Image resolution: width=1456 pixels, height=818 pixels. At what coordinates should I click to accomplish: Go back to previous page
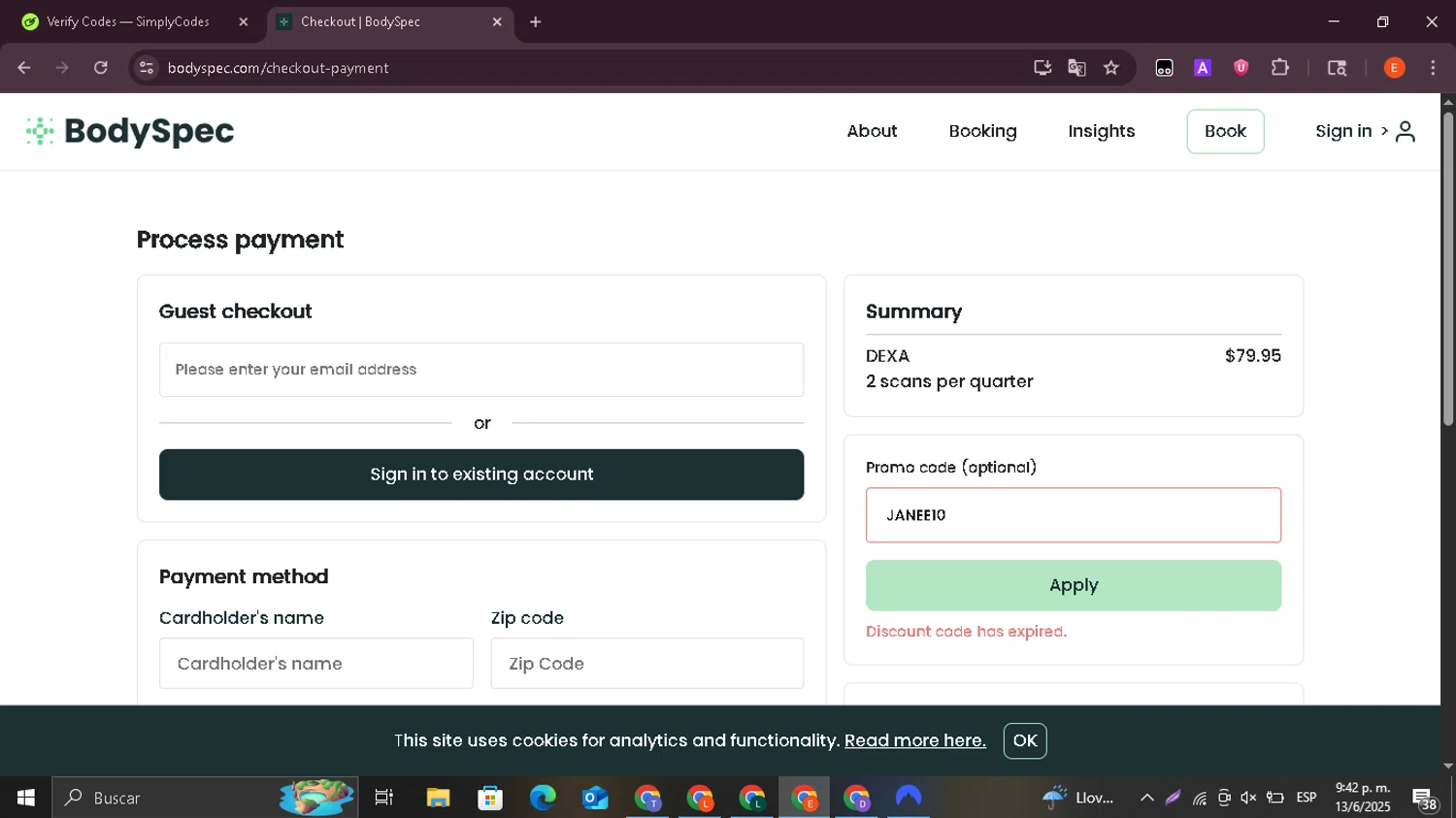click(x=24, y=68)
